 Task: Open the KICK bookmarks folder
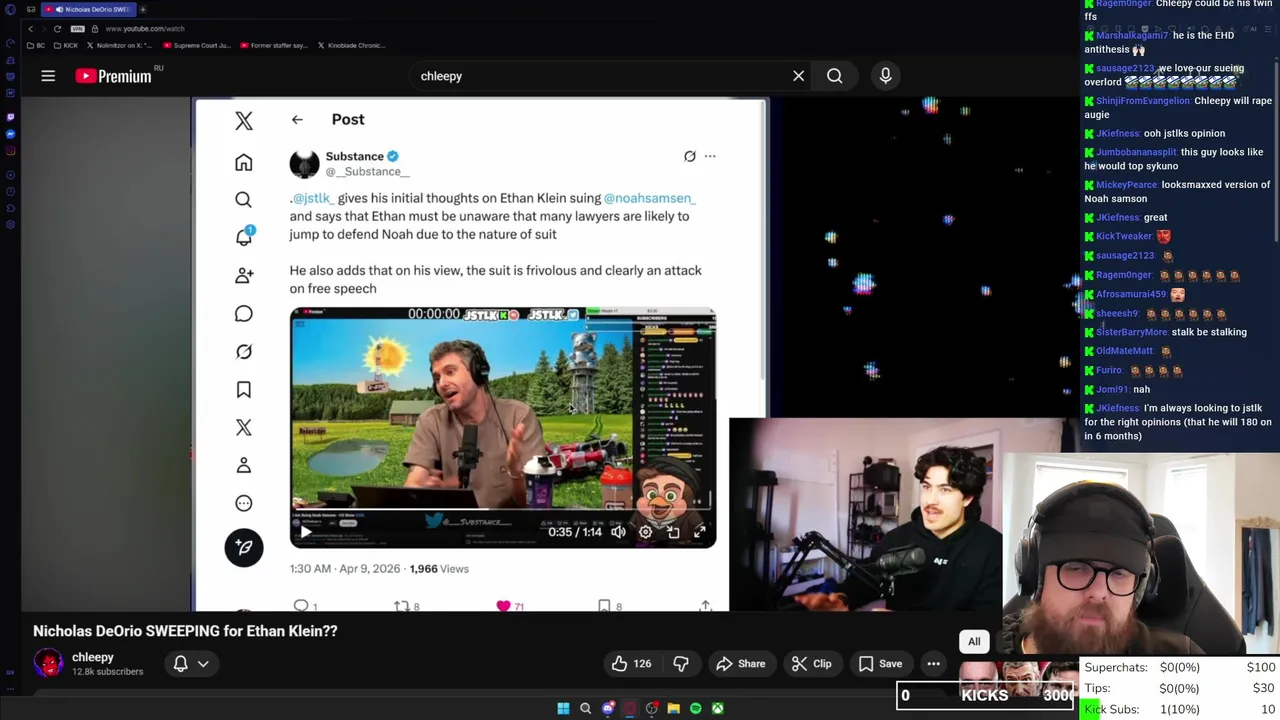click(66, 45)
